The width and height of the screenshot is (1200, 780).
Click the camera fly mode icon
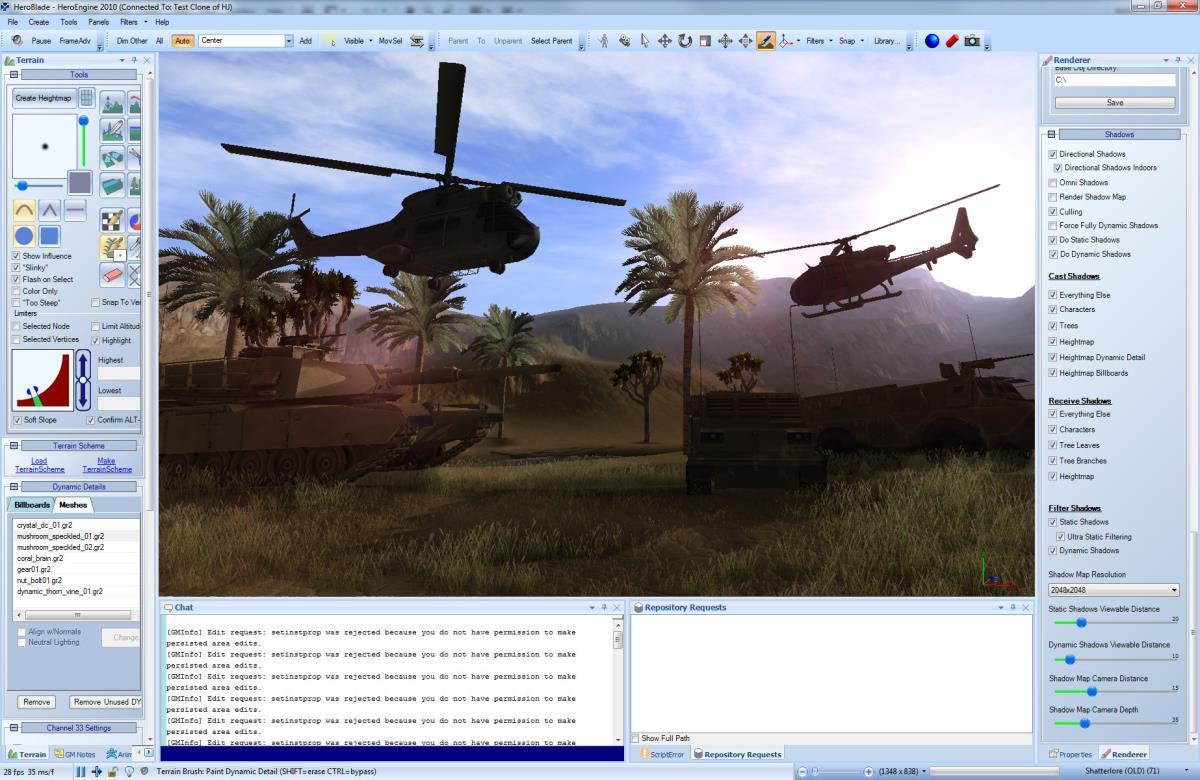pyautogui.click(x=624, y=41)
